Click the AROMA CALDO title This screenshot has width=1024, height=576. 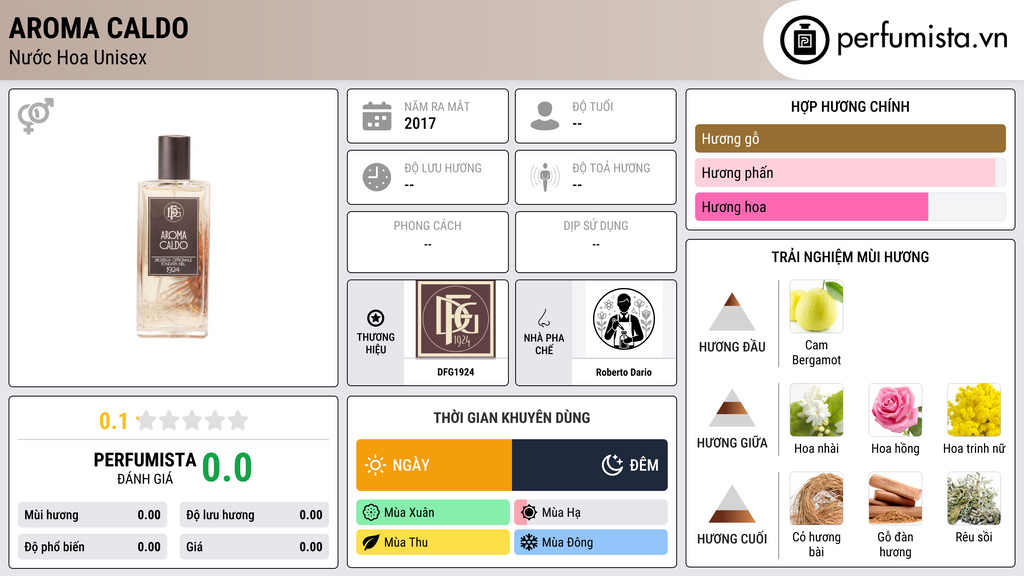pyautogui.click(x=99, y=28)
